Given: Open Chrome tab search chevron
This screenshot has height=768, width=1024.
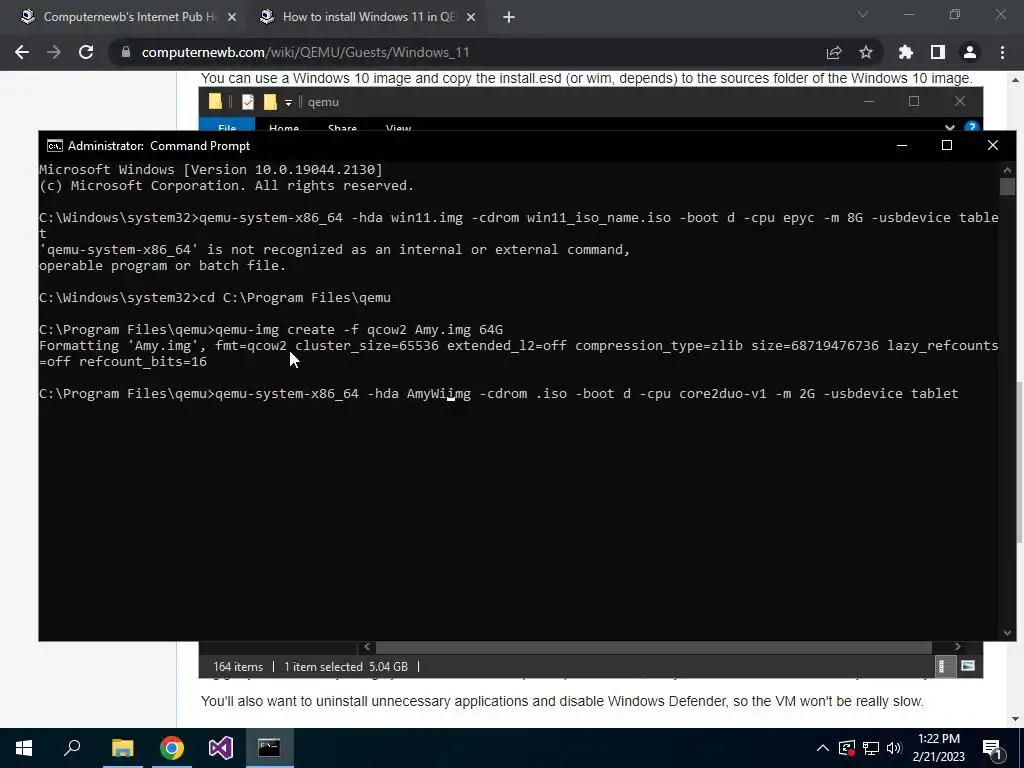Looking at the screenshot, I should point(863,14).
